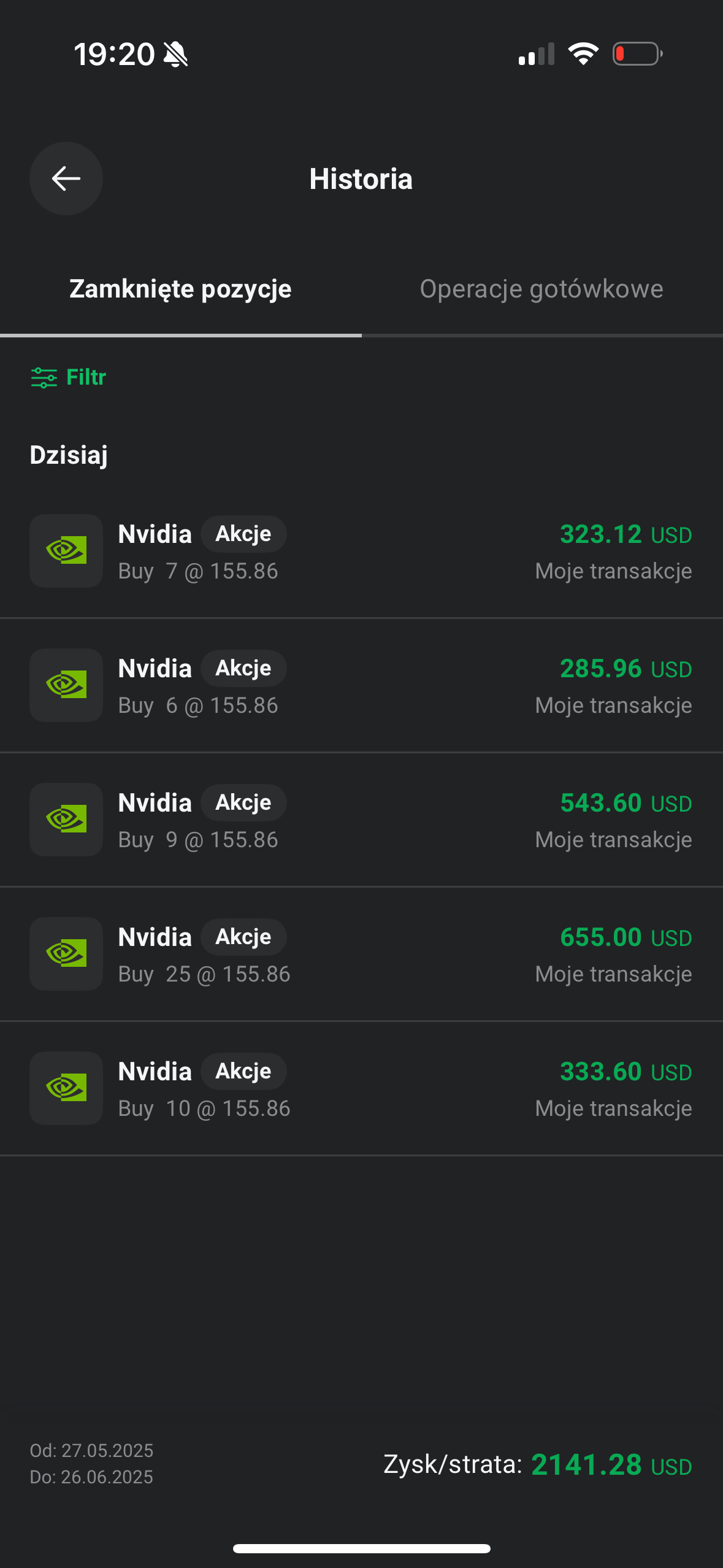Tap Nvidia logo of 25-share trade
This screenshot has width=723, height=1568.
tap(66, 954)
